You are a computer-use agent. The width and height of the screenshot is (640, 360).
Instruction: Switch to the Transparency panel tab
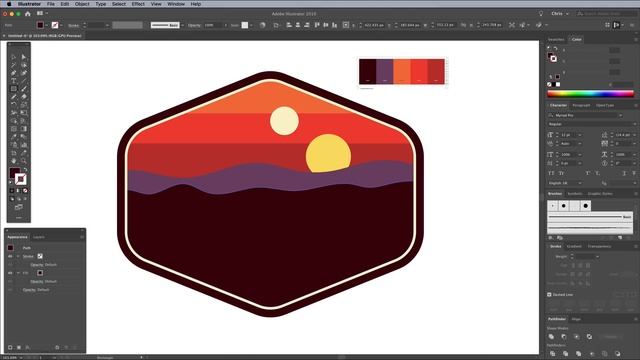click(599, 246)
